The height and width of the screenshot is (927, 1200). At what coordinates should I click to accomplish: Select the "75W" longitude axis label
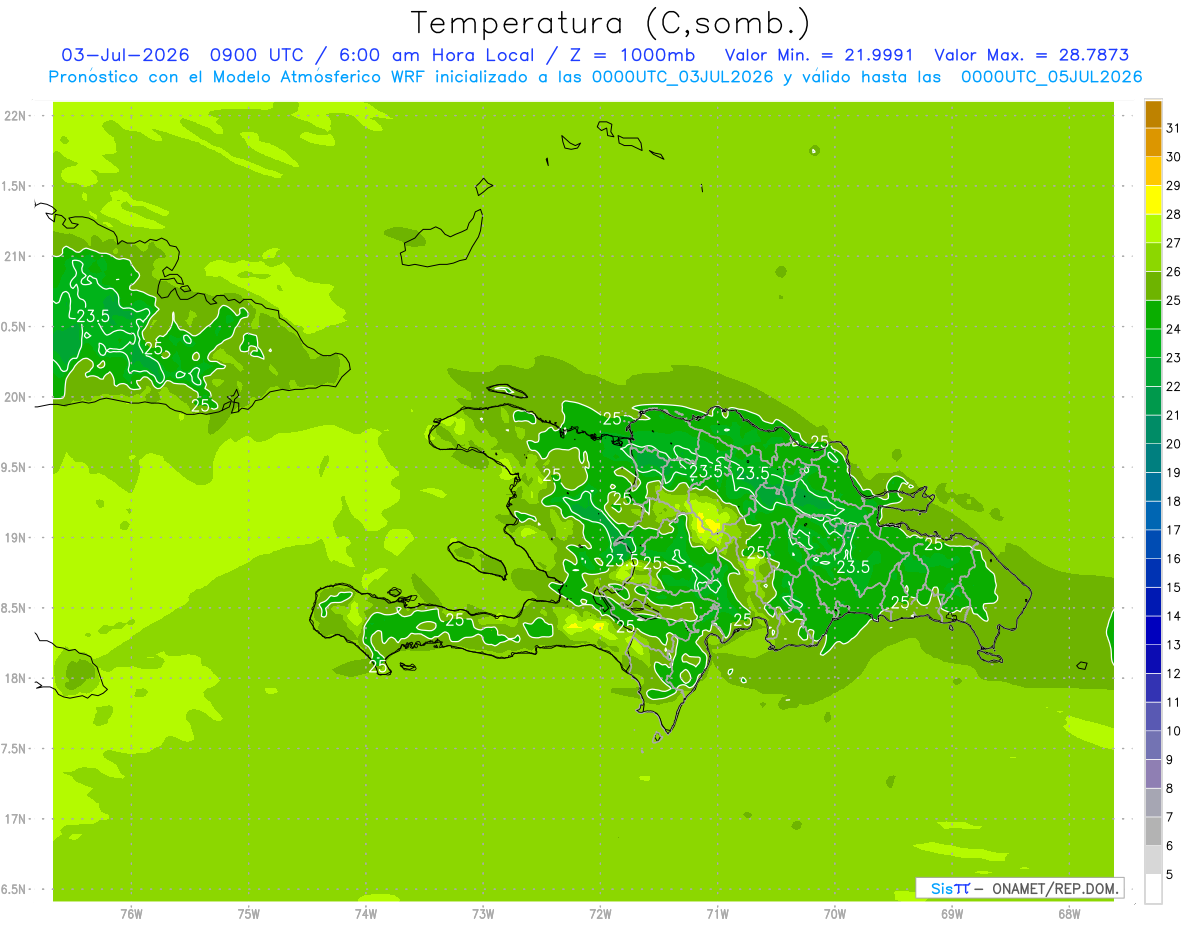pyautogui.click(x=249, y=914)
